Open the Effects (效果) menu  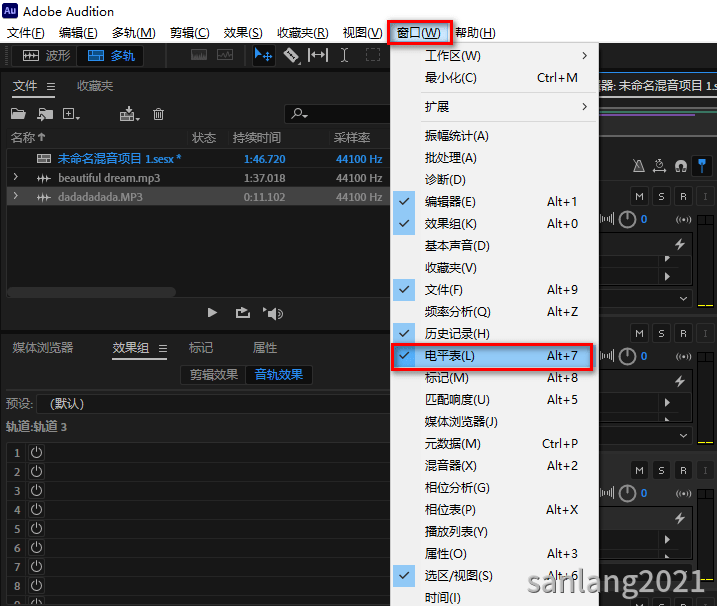tap(243, 33)
